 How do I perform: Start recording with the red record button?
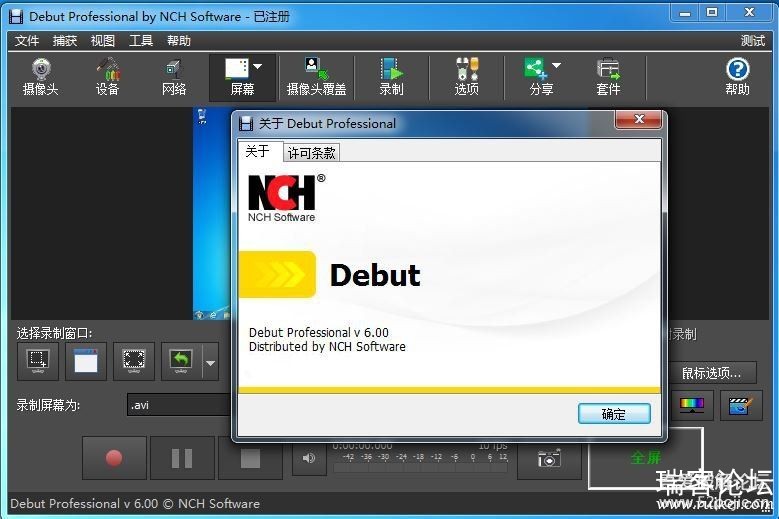pos(114,457)
